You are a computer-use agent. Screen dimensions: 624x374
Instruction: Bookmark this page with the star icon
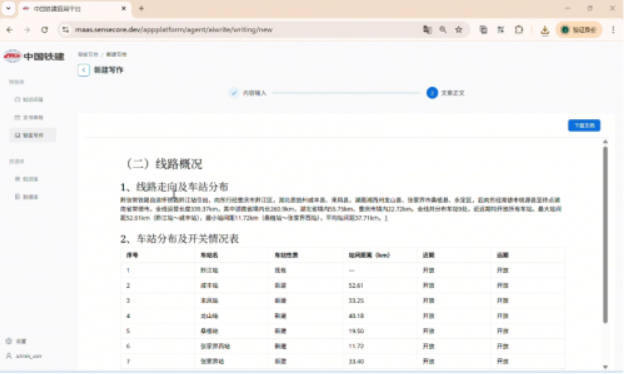(x=459, y=29)
